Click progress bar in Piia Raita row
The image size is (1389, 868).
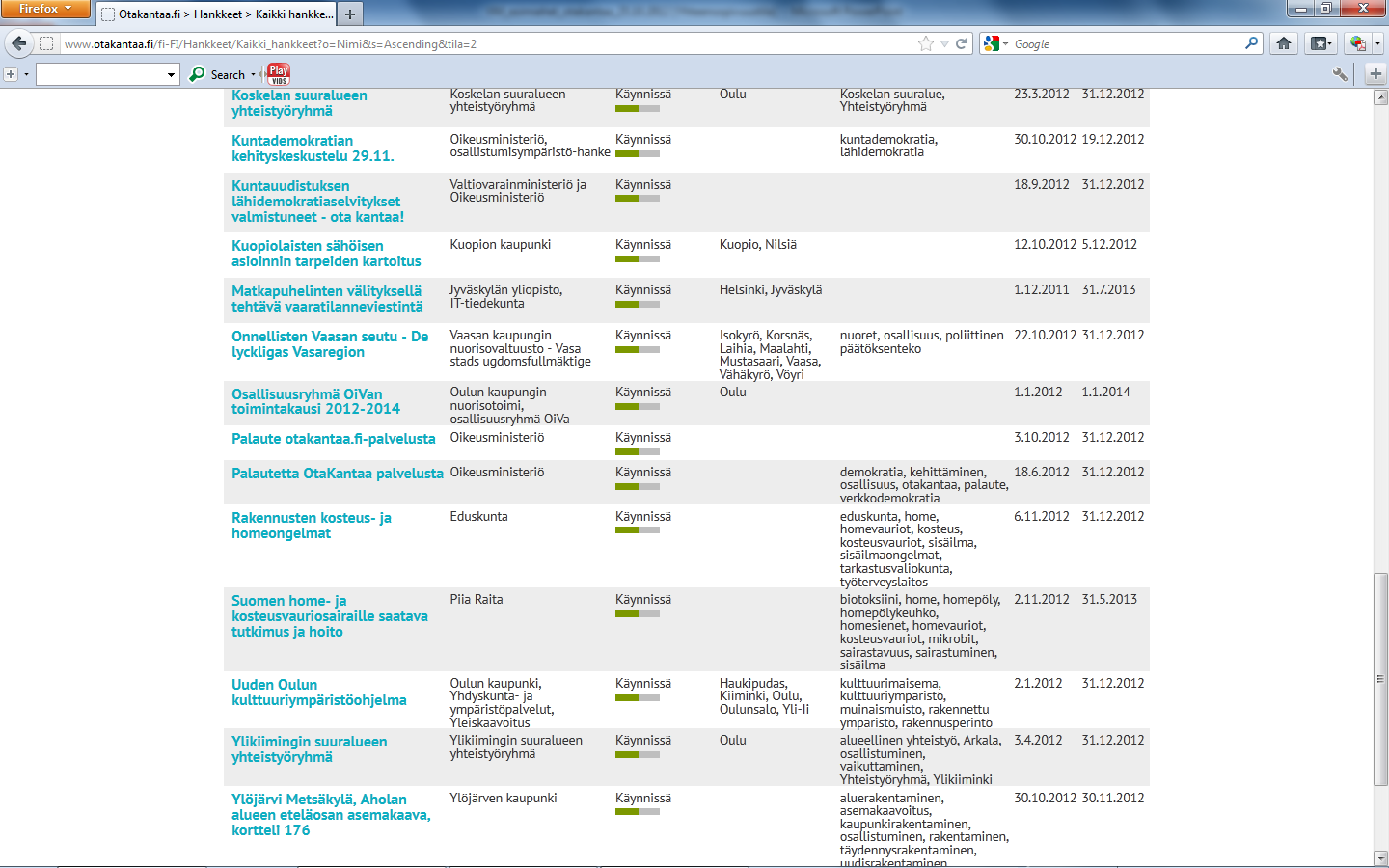point(638,614)
